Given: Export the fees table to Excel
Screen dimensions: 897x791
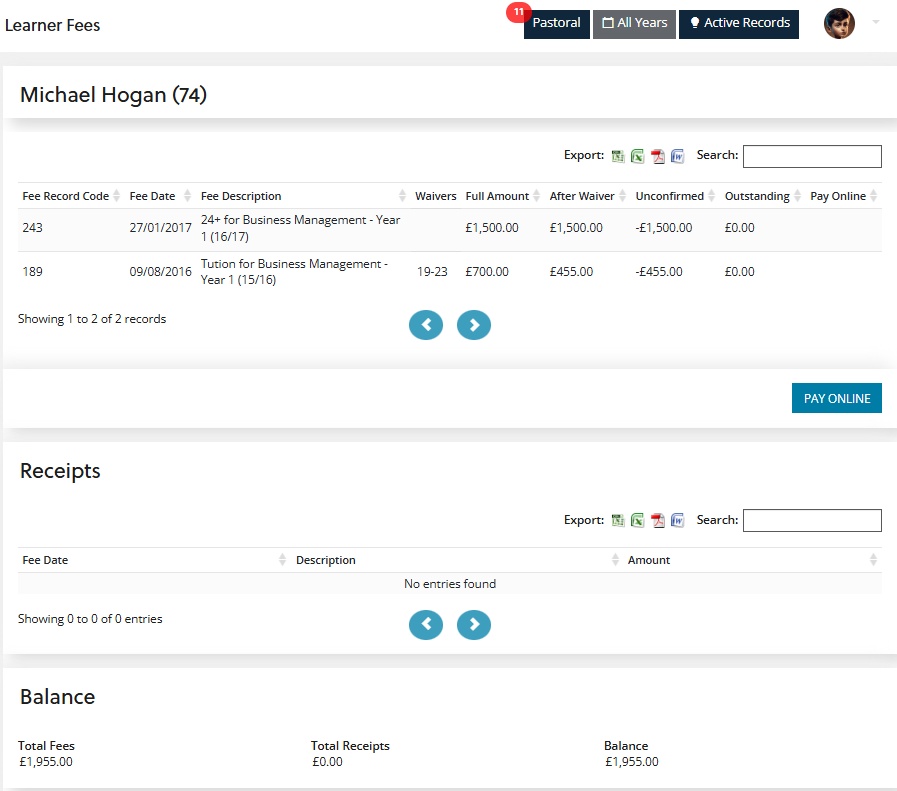Looking at the screenshot, I should coord(637,156).
